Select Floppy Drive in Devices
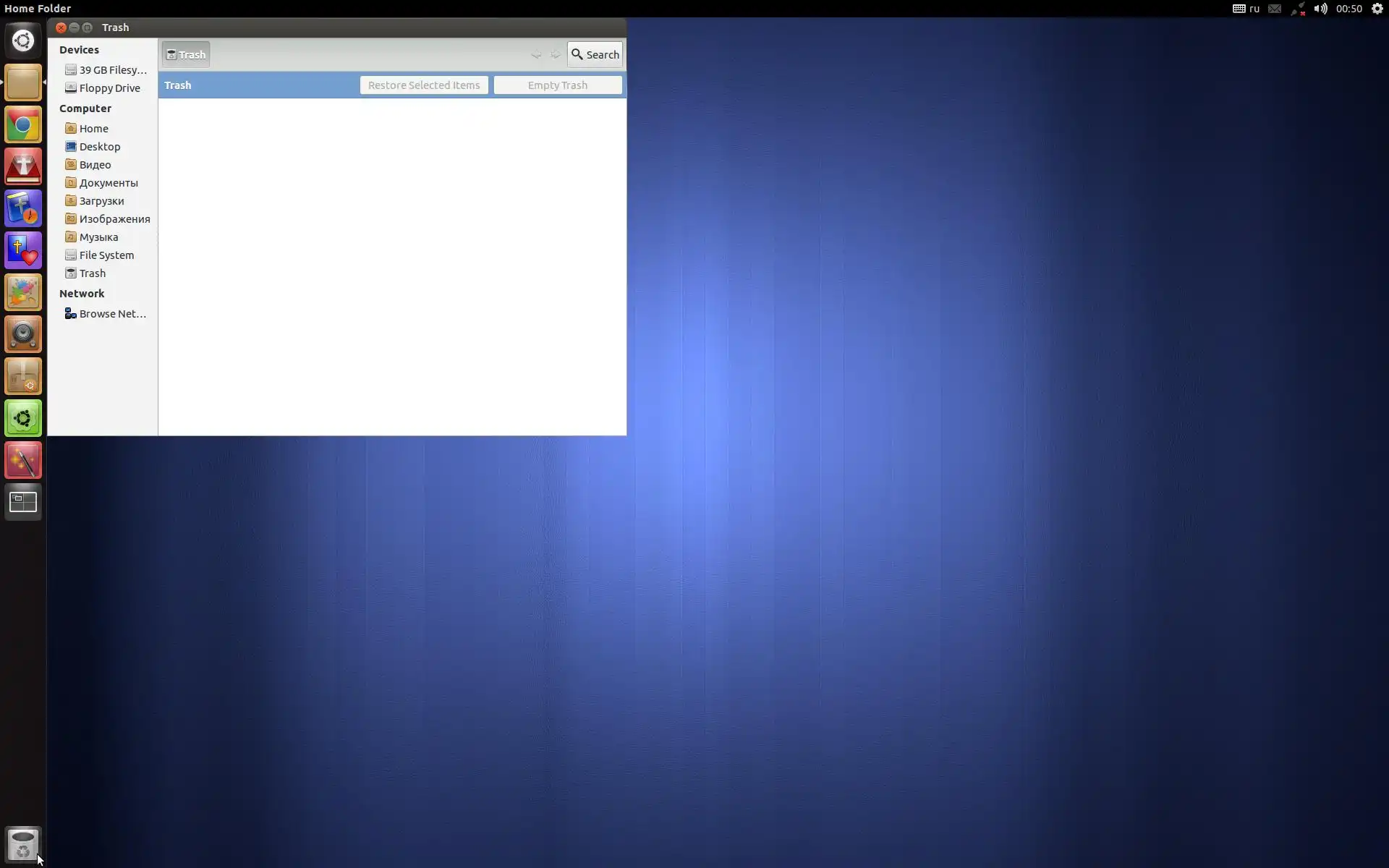The image size is (1389, 868). pos(109,88)
